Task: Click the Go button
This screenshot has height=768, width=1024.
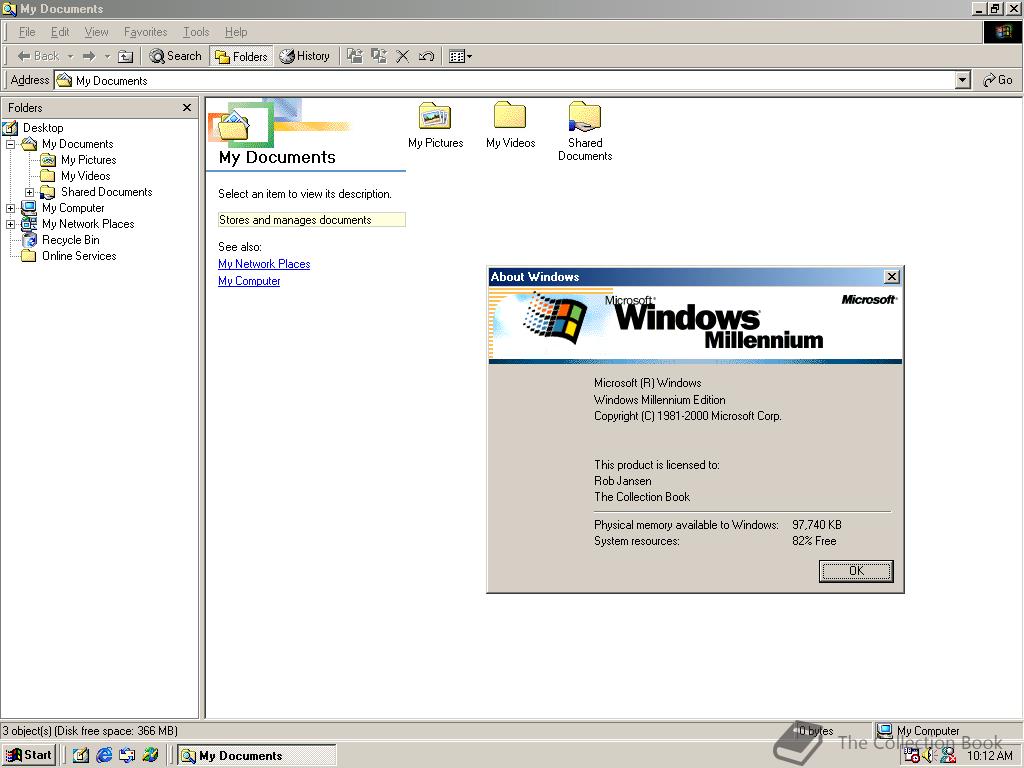Action: click(x=998, y=80)
